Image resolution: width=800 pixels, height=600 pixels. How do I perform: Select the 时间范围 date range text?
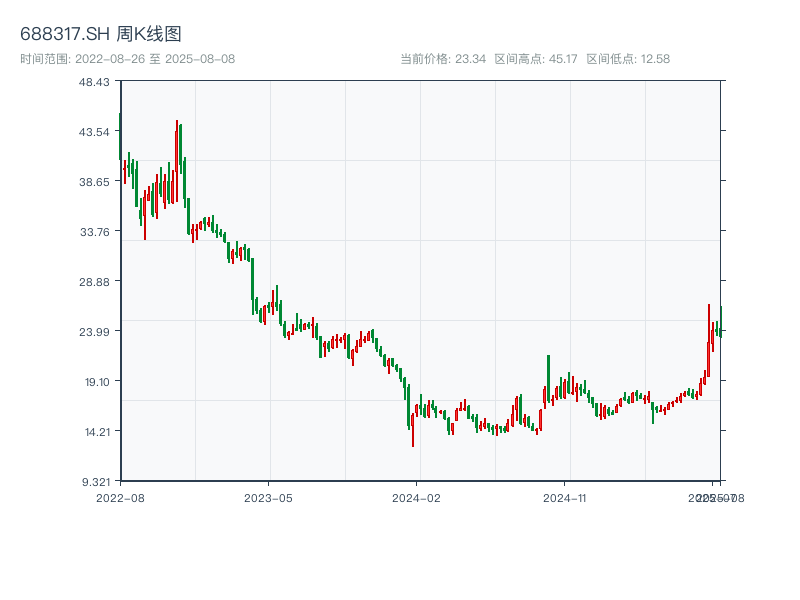coord(128,59)
